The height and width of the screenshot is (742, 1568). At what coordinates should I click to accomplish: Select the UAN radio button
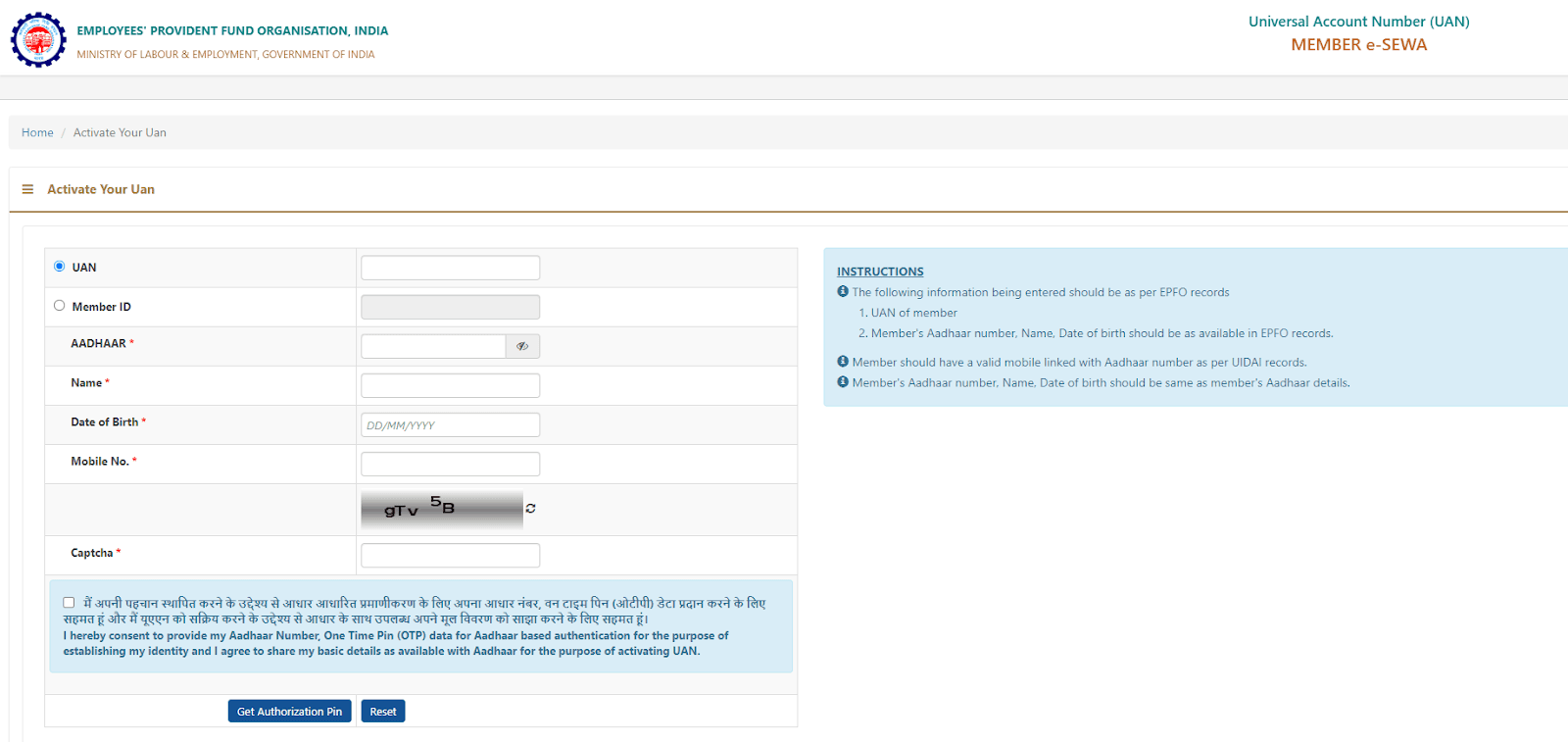pyautogui.click(x=60, y=267)
